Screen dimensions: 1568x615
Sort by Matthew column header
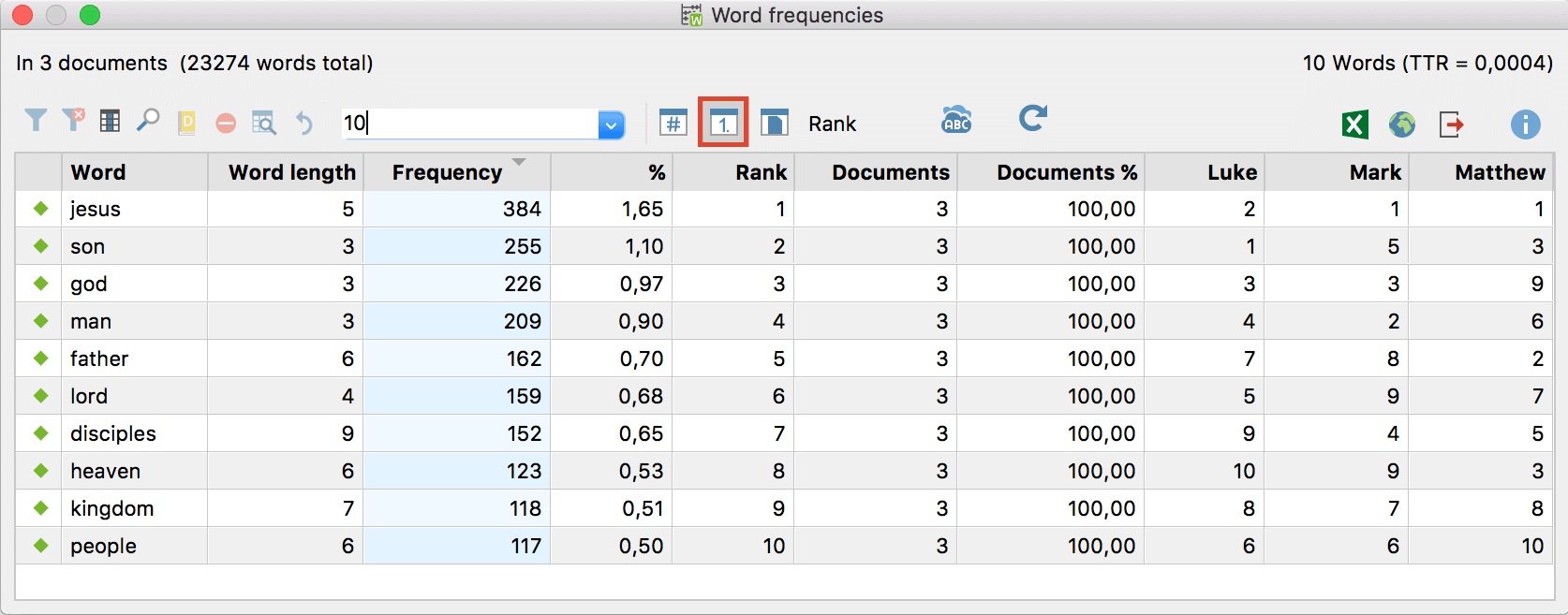(1482, 172)
